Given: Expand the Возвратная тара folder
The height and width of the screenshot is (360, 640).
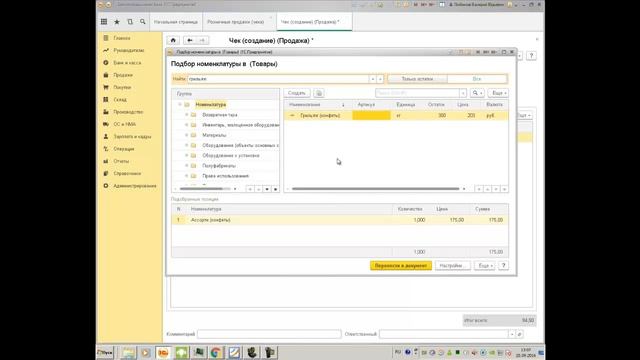Looking at the screenshot, I should click(187, 115).
